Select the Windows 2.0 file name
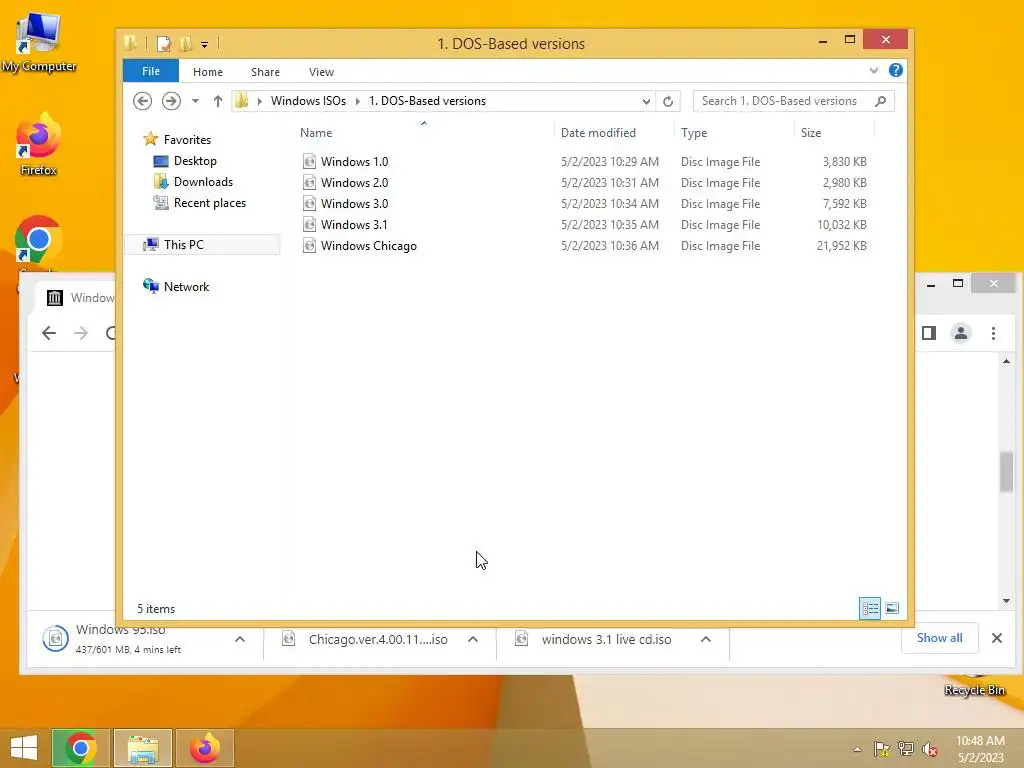Image resolution: width=1024 pixels, height=768 pixels. (x=354, y=182)
